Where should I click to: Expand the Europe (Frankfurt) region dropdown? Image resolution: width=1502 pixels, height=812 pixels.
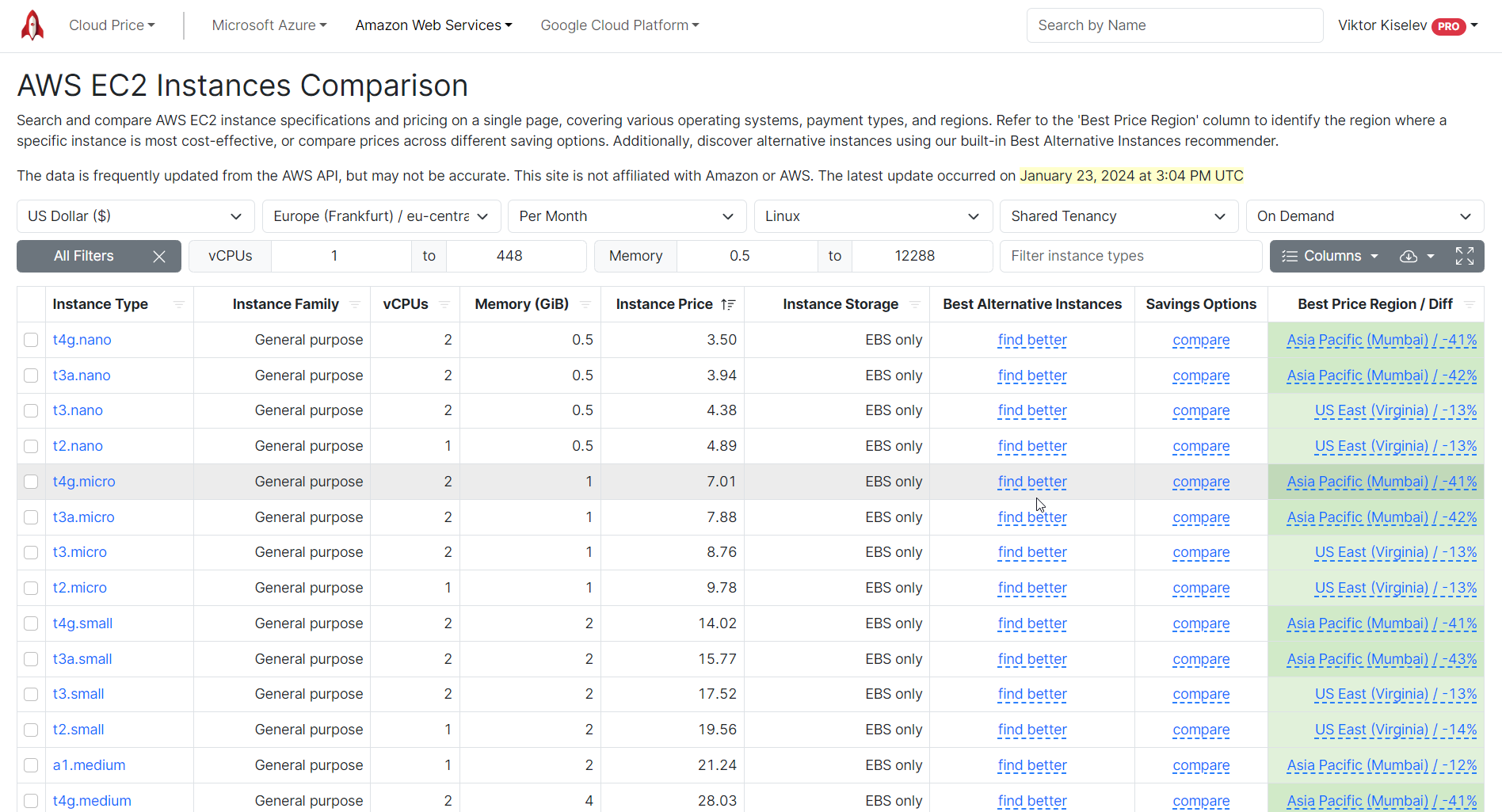coord(381,216)
